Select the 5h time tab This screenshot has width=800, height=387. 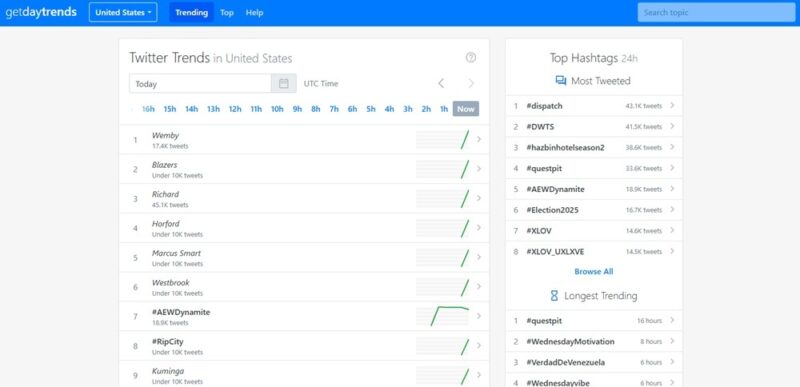(371, 109)
